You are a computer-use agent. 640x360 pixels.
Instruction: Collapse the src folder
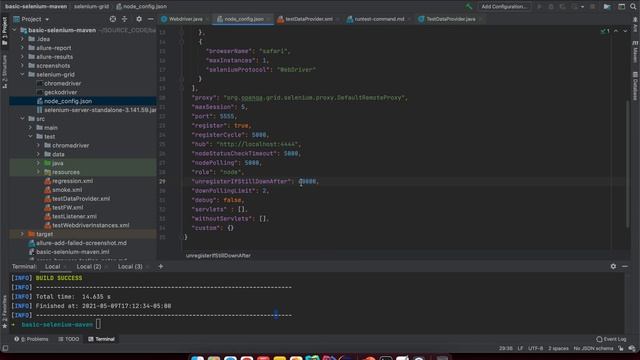point(22,119)
